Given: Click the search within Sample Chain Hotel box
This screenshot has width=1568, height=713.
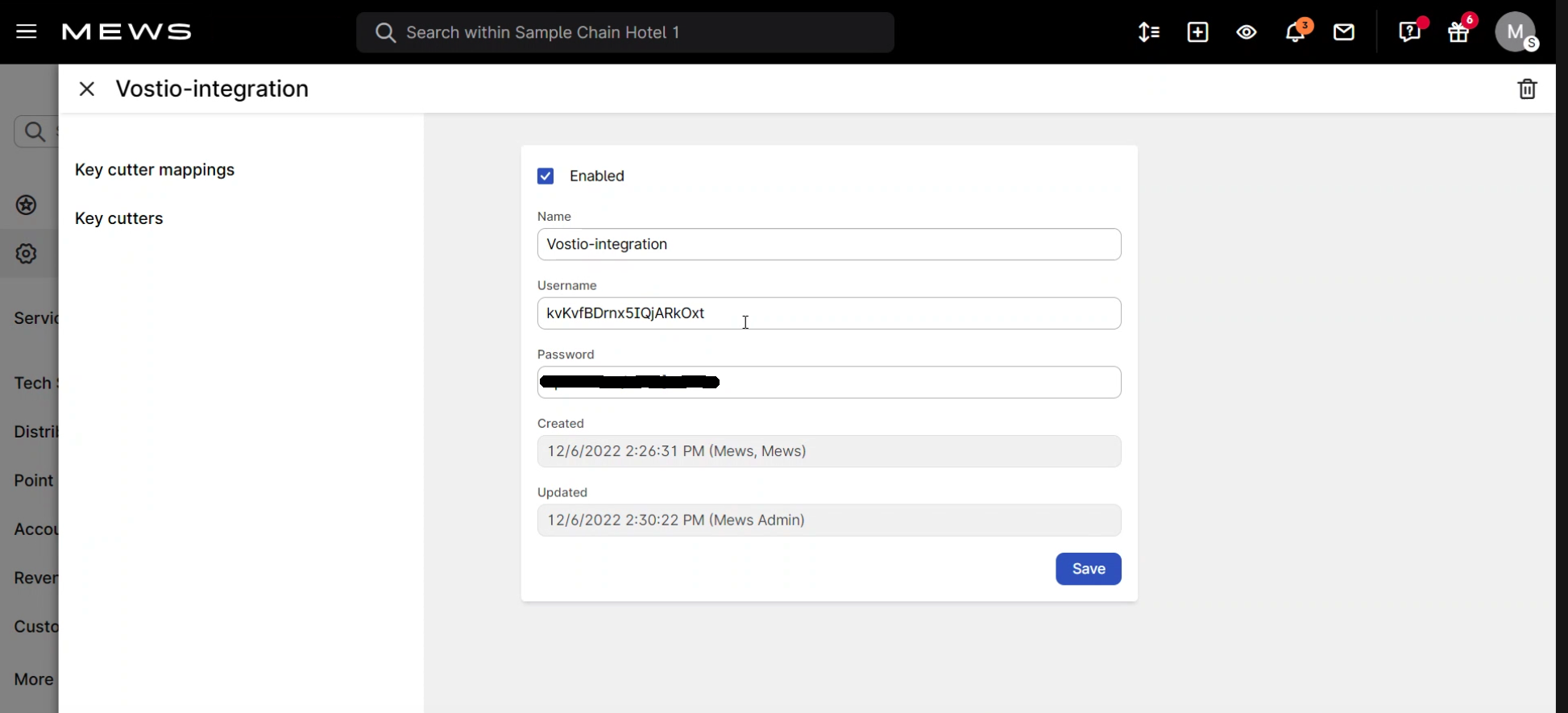Looking at the screenshot, I should point(625,32).
